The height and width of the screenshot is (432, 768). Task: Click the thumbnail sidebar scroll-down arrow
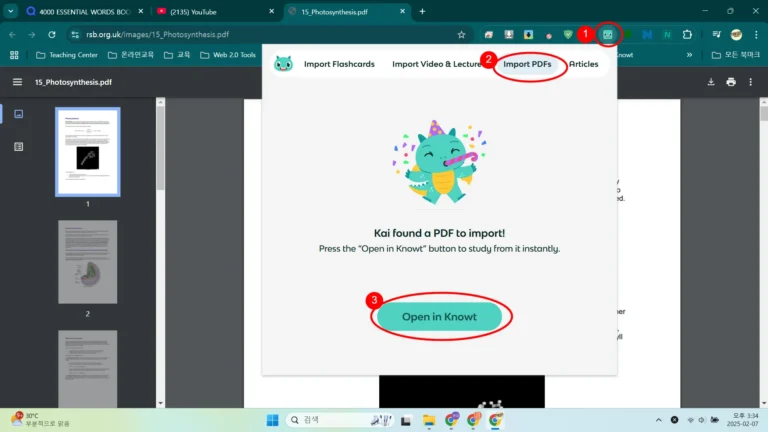tap(160, 403)
